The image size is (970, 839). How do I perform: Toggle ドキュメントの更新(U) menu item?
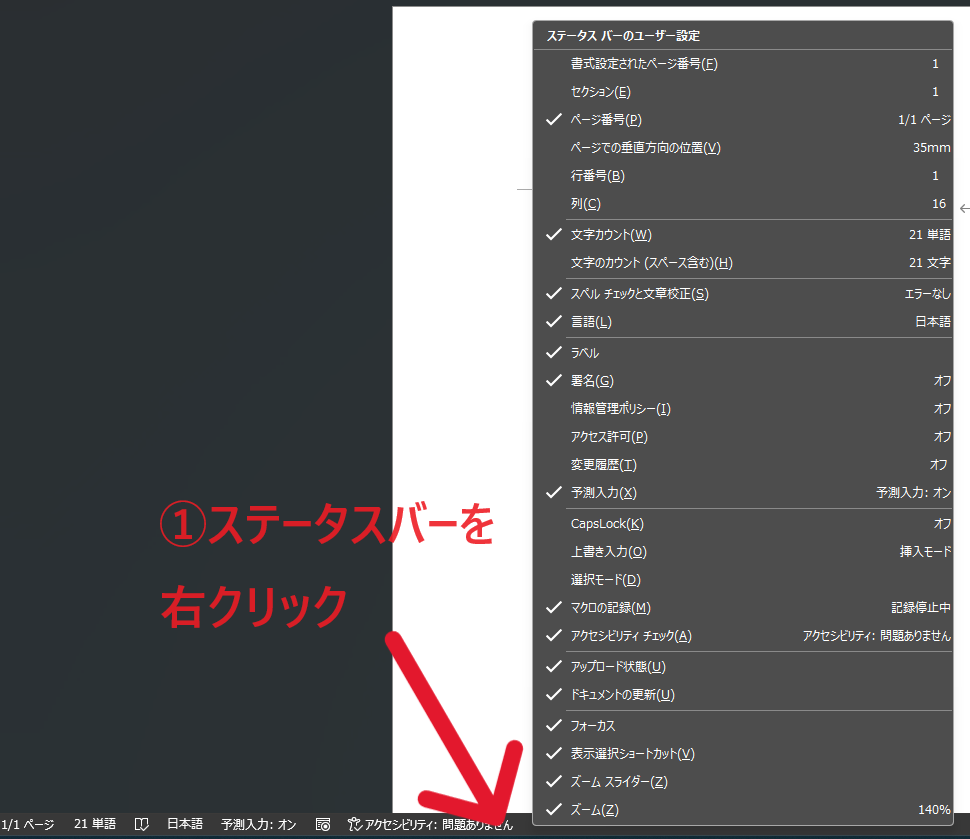742,694
